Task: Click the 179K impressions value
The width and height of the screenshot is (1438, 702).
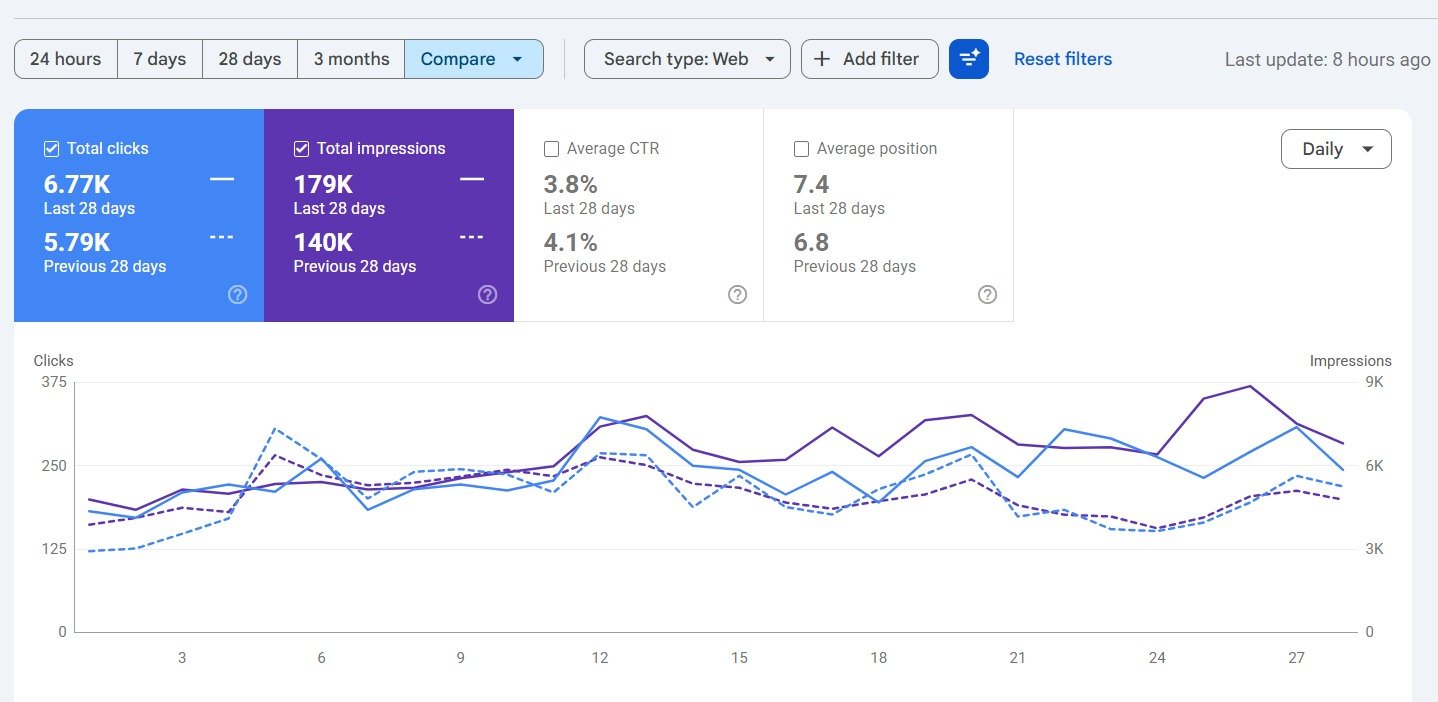Action: (323, 185)
